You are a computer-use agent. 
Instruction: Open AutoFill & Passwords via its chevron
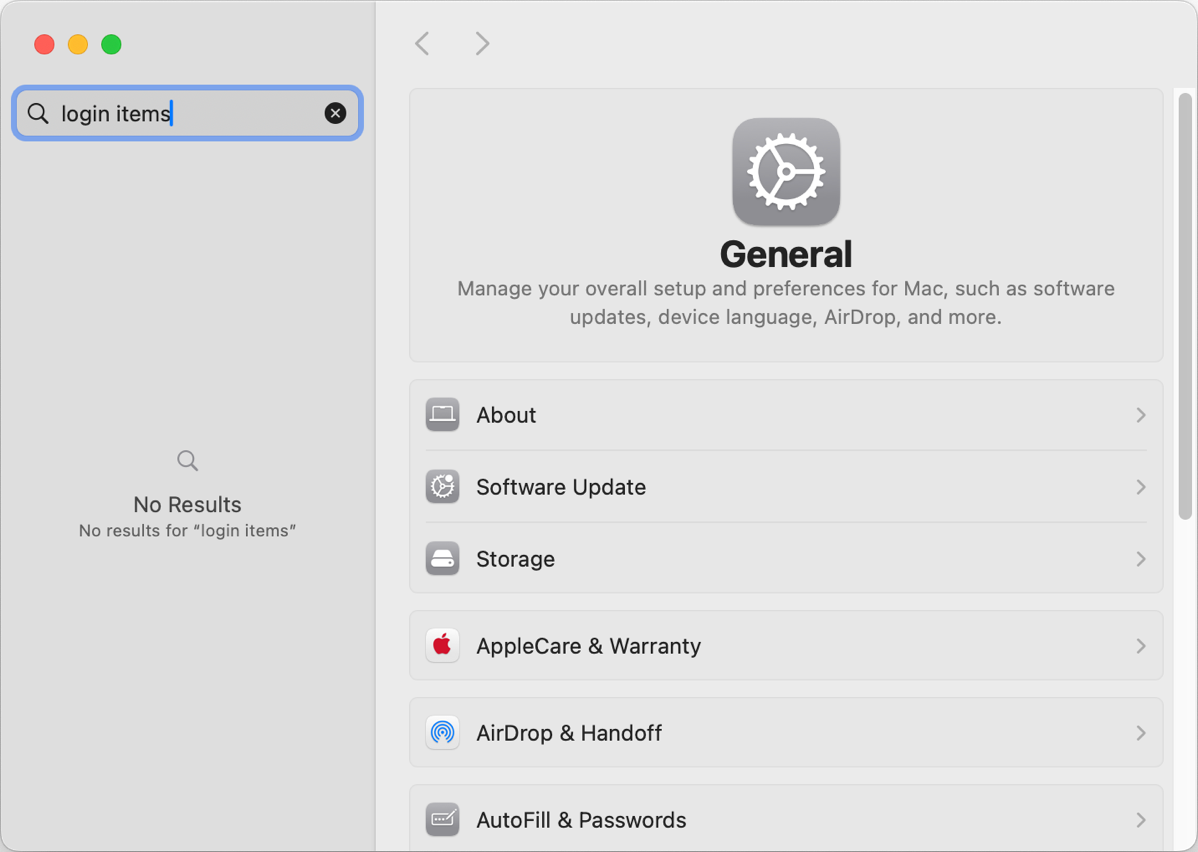tap(1140, 820)
